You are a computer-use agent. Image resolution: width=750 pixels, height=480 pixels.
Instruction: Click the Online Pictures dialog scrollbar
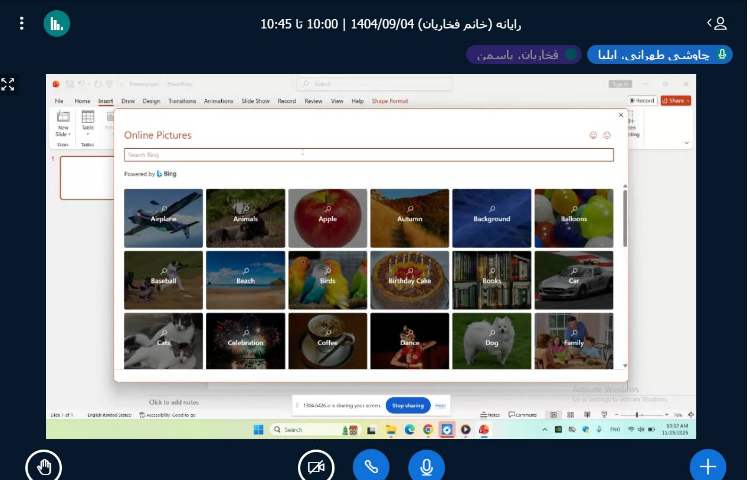click(x=625, y=218)
